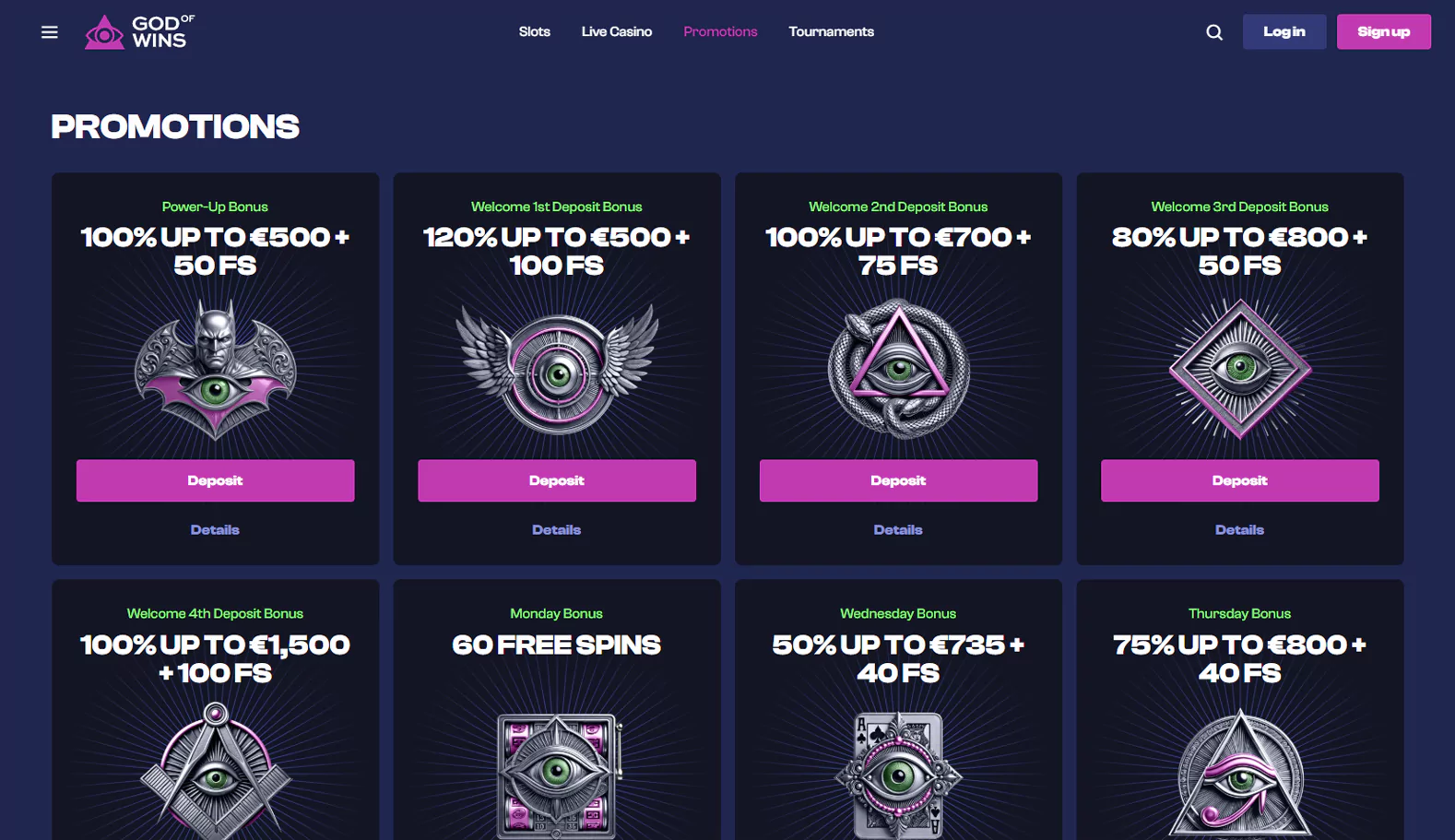Click the diamond eye 3rd Deposit image

[1240, 368]
